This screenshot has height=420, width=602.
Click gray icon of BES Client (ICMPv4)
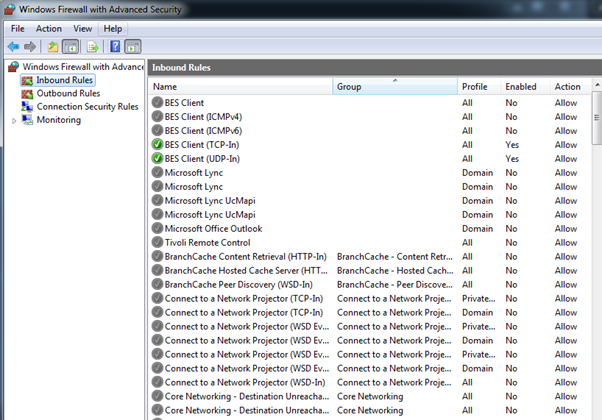click(x=157, y=116)
